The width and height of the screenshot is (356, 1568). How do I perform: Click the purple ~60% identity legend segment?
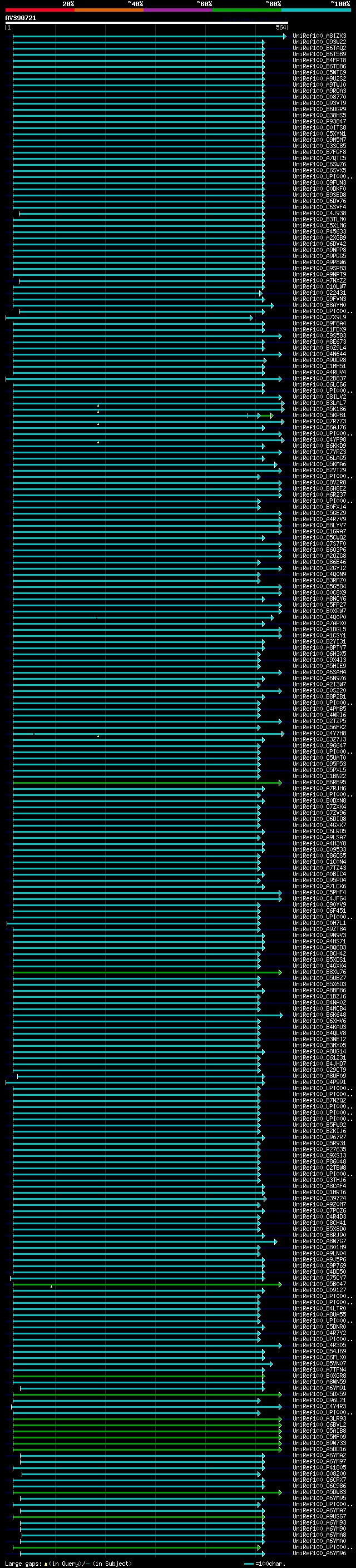tap(179, 10)
